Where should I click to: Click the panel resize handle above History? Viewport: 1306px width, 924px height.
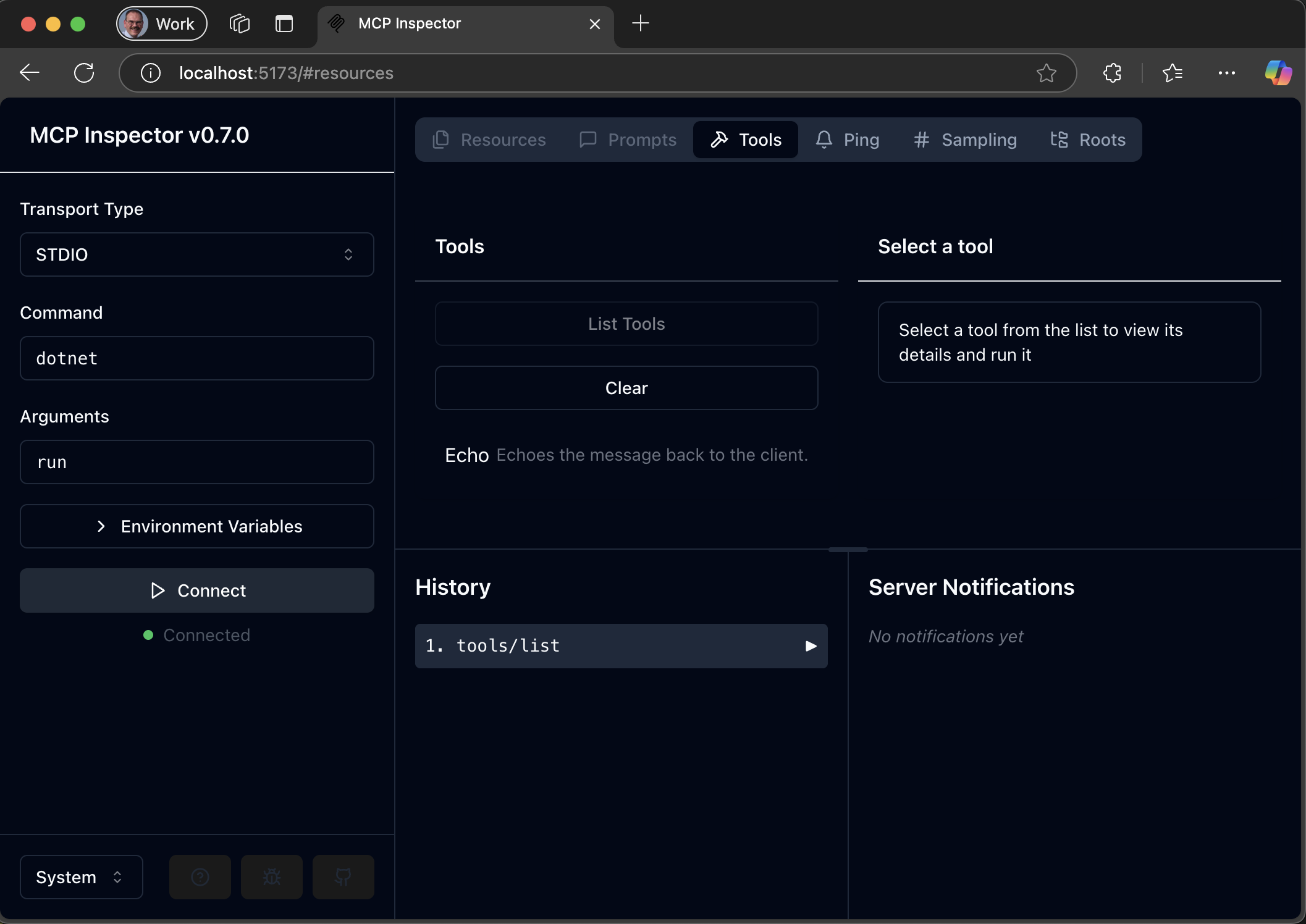pos(848,549)
